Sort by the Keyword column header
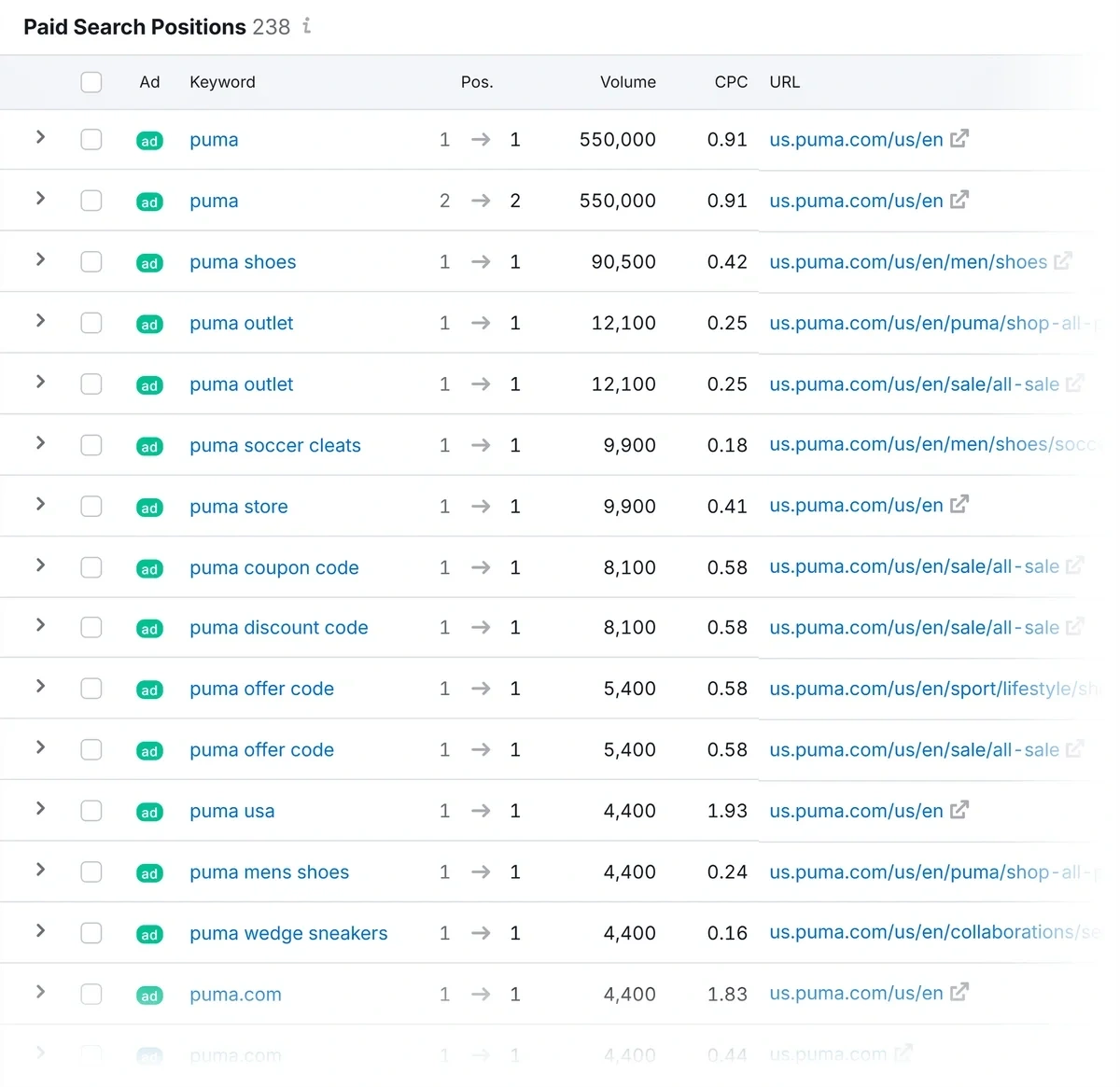This screenshot has height=1087, width=1120. click(x=222, y=82)
